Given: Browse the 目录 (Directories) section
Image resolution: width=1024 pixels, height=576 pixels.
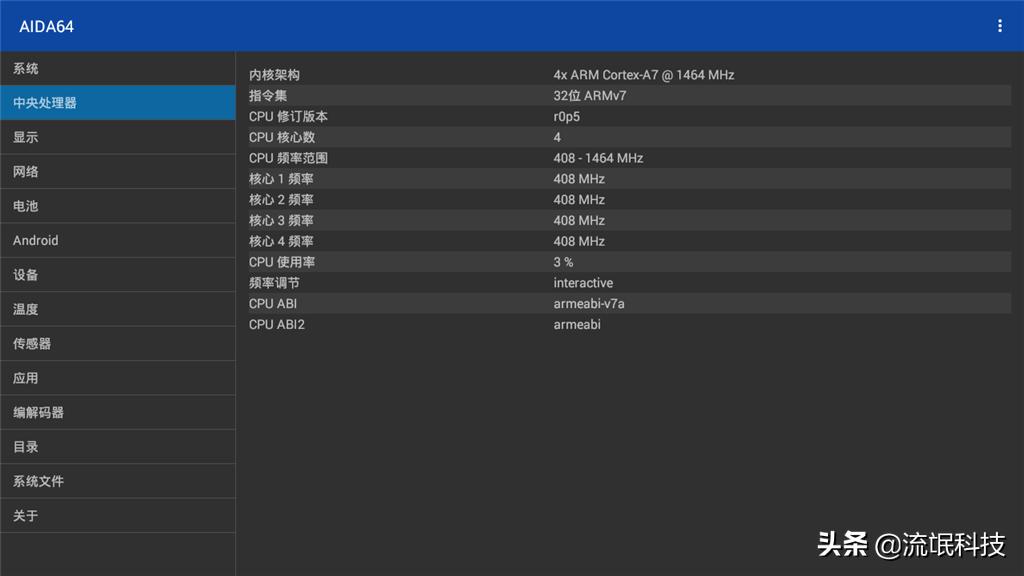Looking at the screenshot, I should (118, 446).
